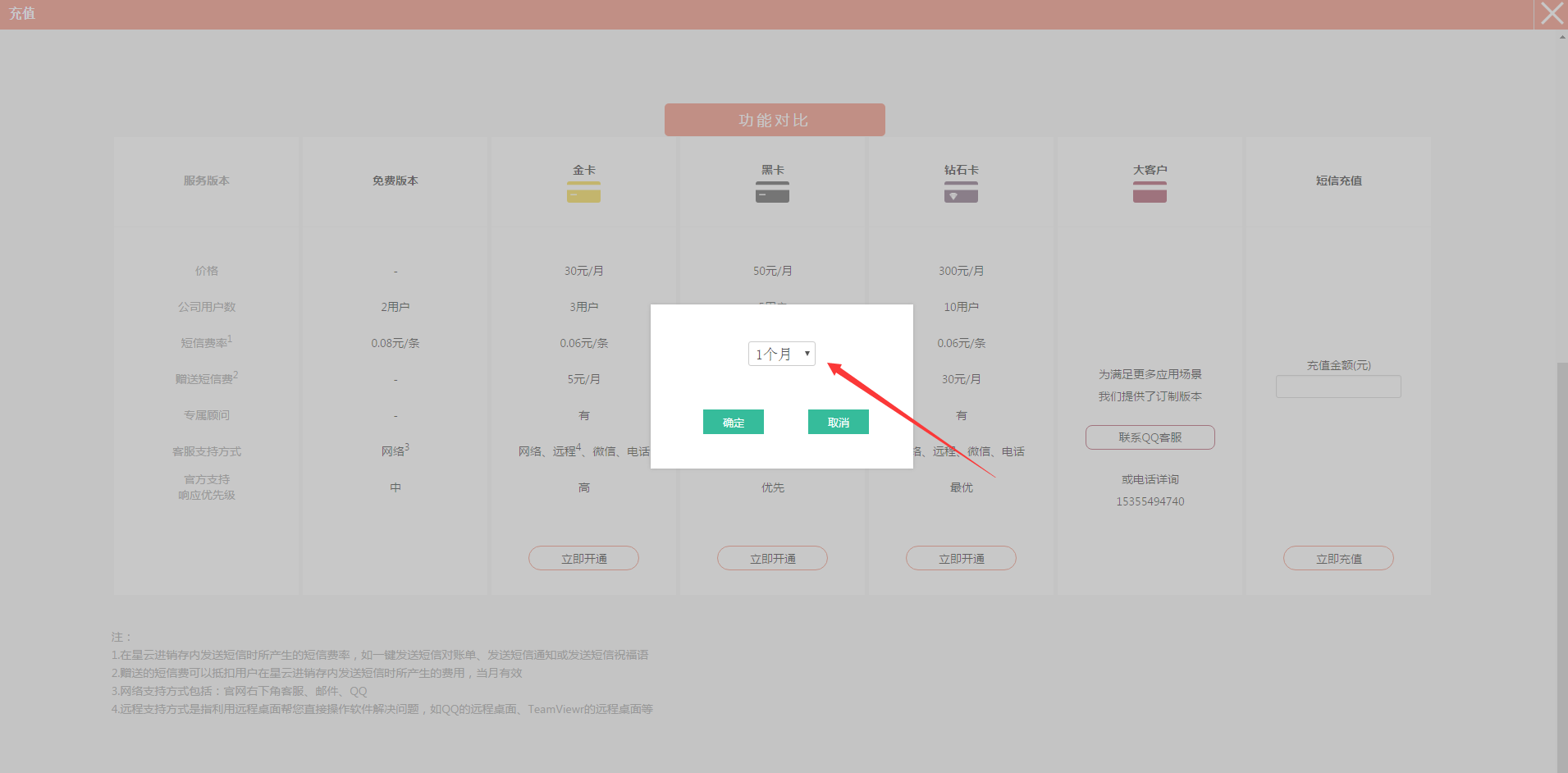
Task: Close the recharge window with the X
Action: tap(1551, 14)
